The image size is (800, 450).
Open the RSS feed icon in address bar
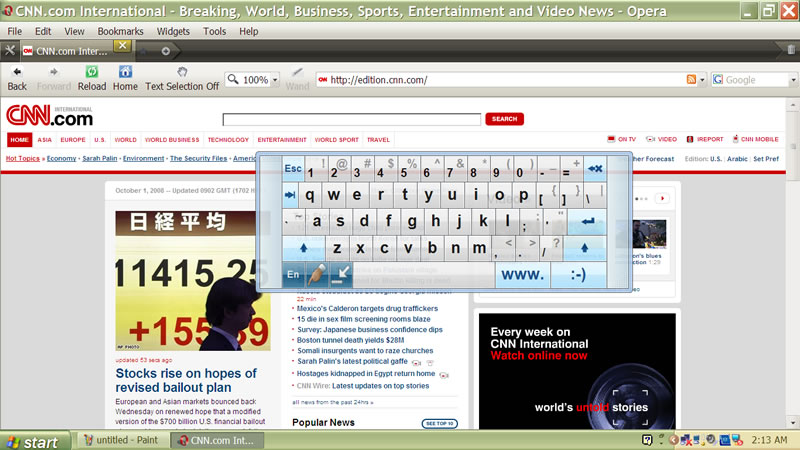coord(691,80)
